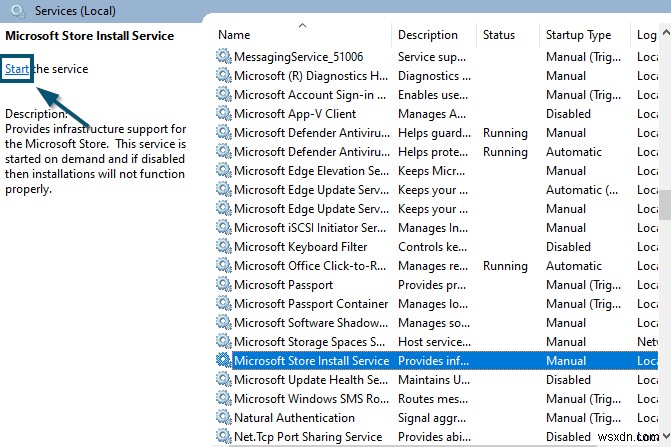The image size is (671, 447).
Task: Click the MessagingService_51006 gear icon
Action: 224,56
